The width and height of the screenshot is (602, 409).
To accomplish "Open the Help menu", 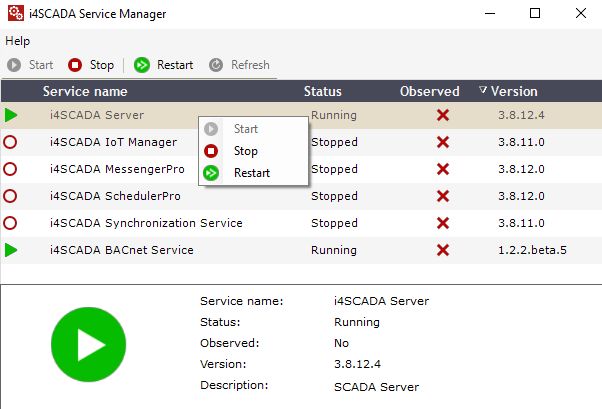I will pos(17,41).
